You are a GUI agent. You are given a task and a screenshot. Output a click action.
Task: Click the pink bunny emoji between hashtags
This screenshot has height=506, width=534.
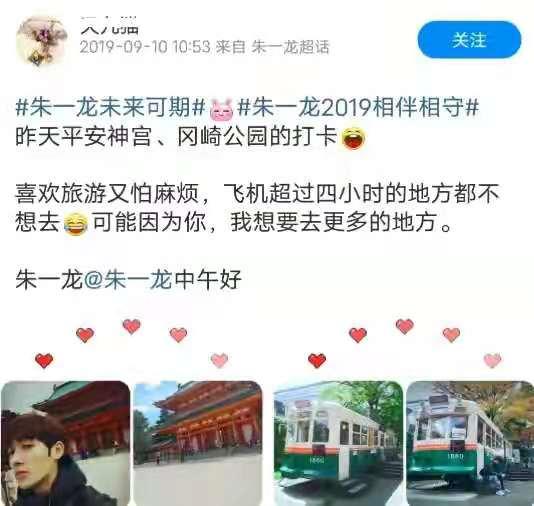[x=221, y=109]
